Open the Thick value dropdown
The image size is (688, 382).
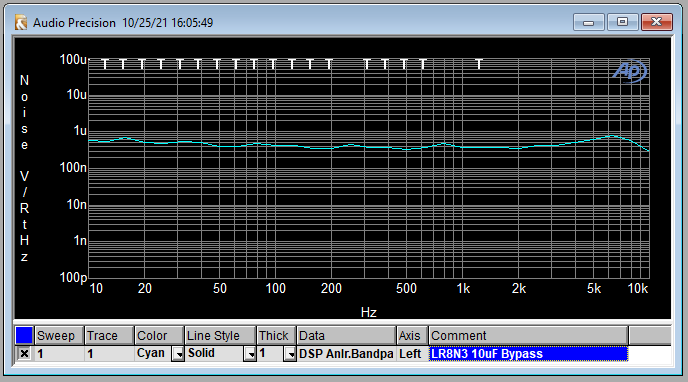point(290,354)
